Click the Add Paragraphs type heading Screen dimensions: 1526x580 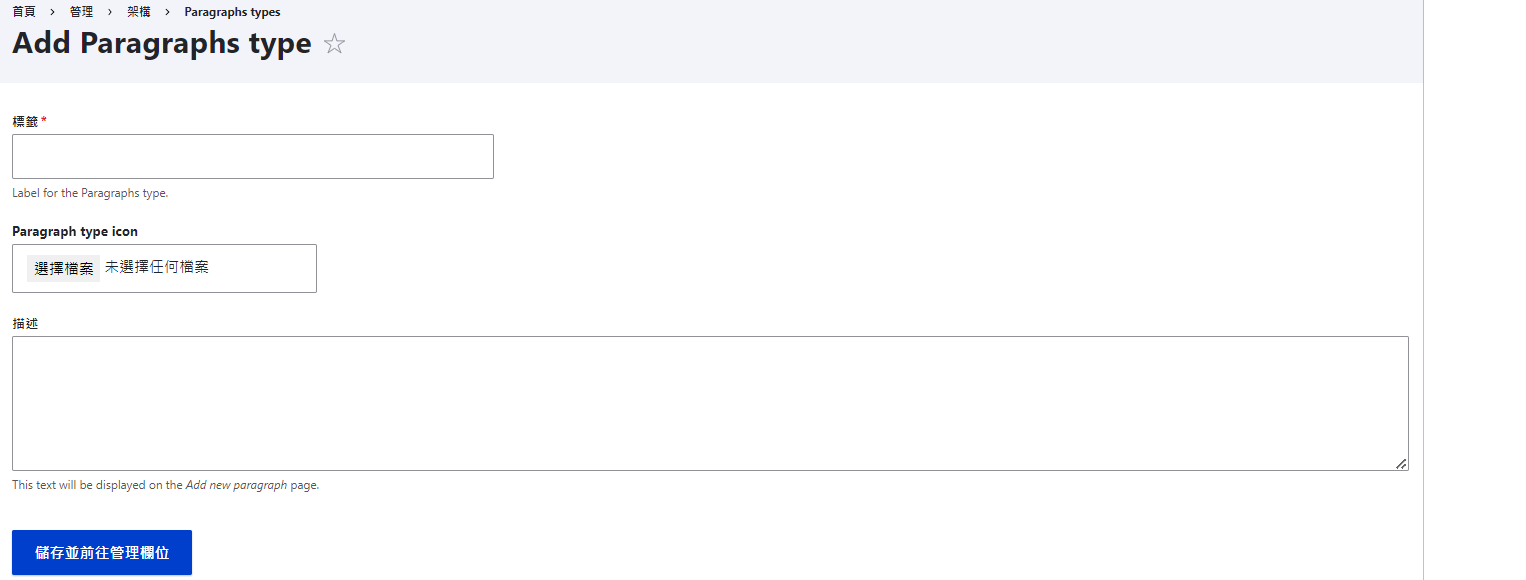tap(162, 44)
